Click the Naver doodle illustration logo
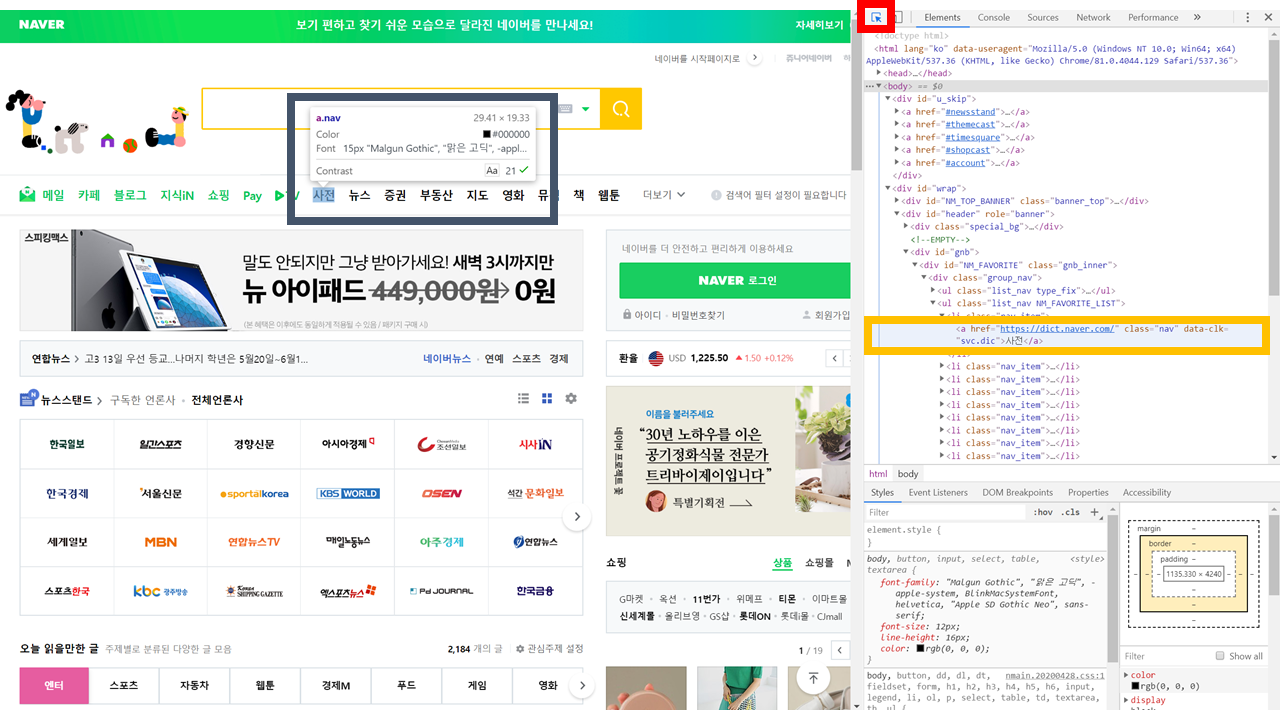This screenshot has width=1280, height=710. coord(97,121)
